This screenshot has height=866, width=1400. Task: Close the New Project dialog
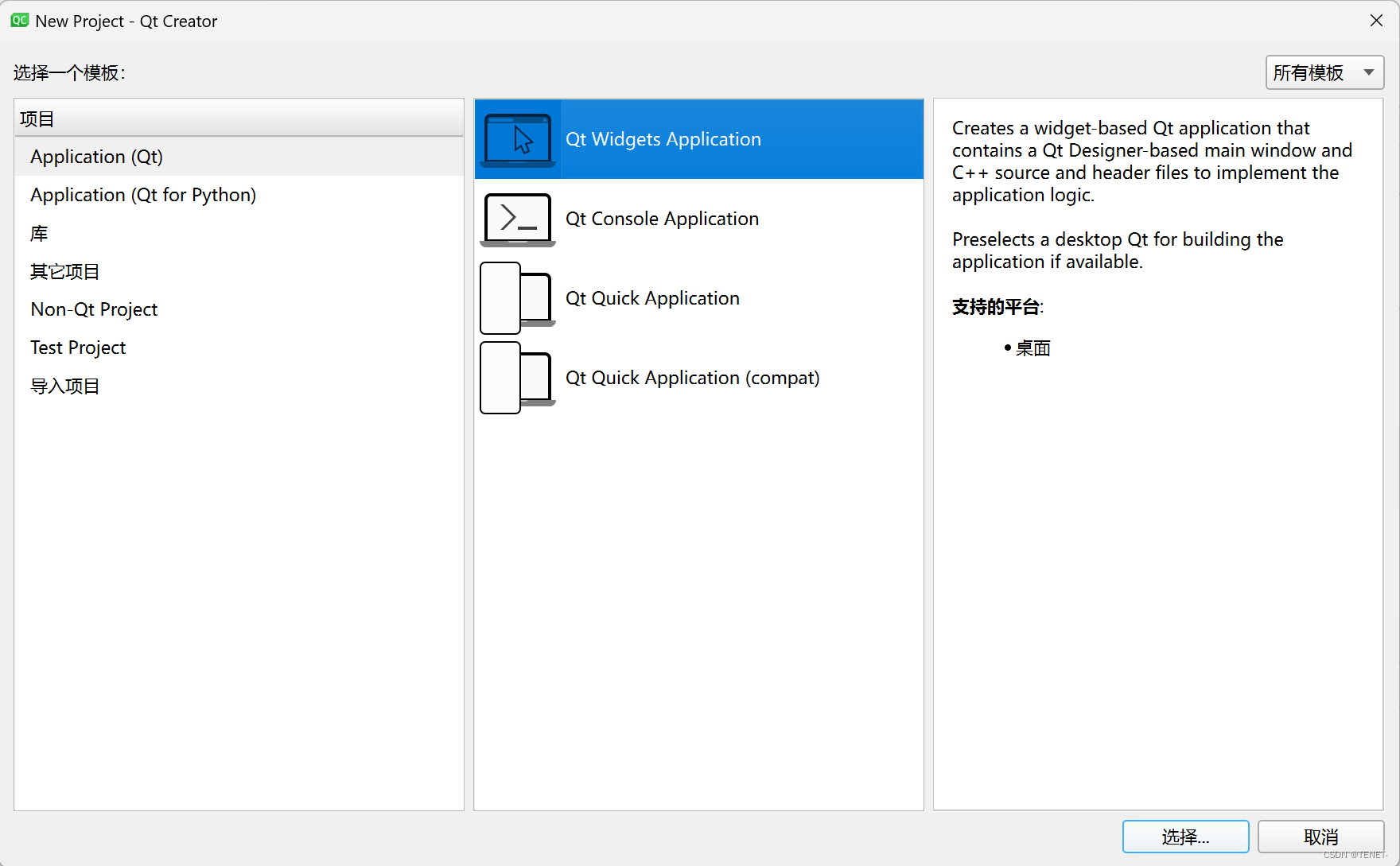[1376, 21]
